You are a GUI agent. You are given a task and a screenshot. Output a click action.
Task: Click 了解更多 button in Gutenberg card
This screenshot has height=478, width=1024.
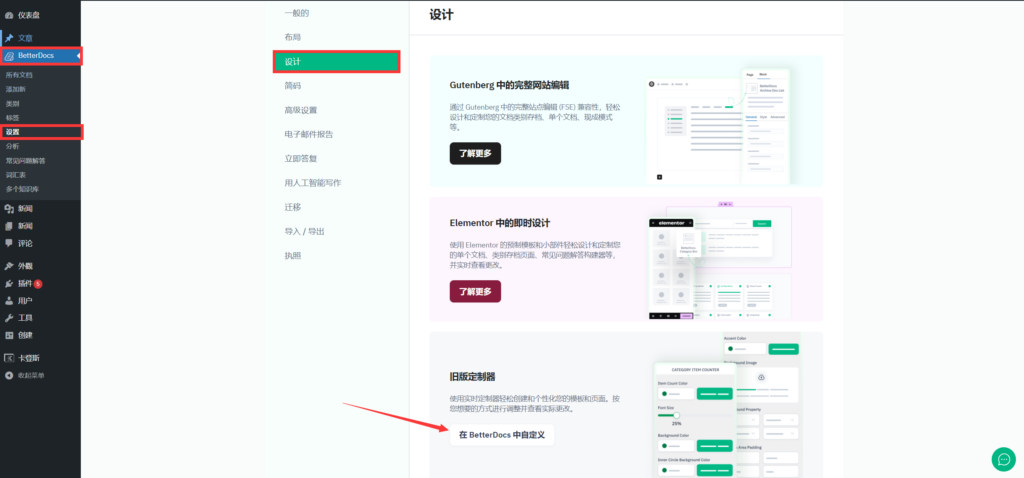475,153
